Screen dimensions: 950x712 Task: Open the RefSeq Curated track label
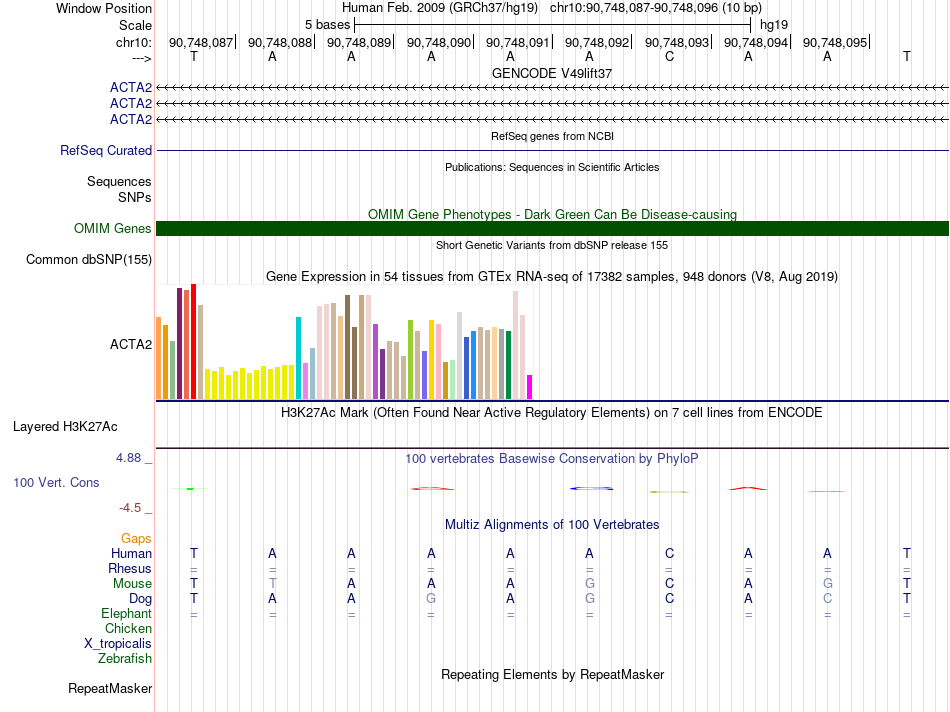pos(106,150)
